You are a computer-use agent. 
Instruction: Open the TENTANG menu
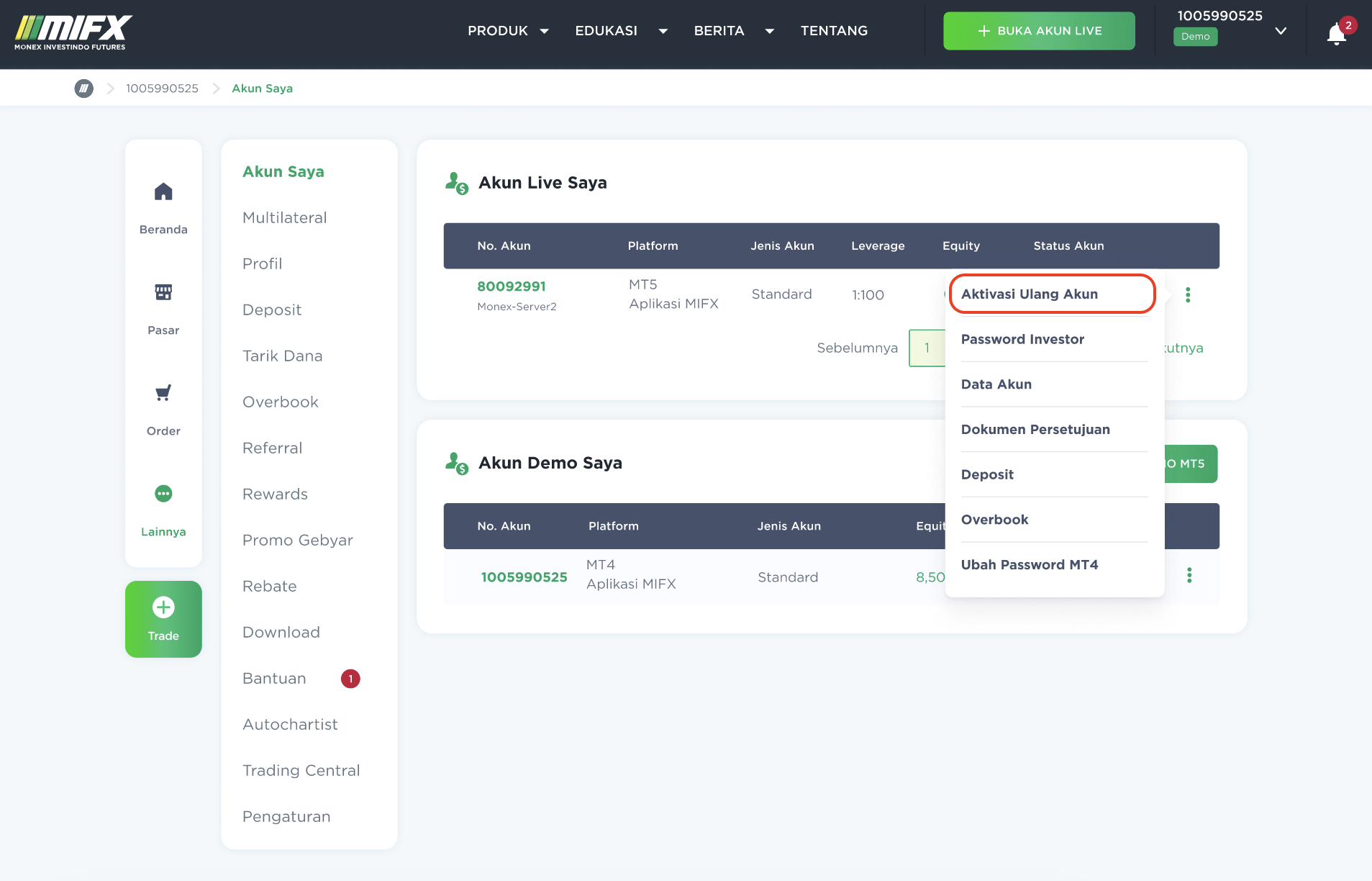[834, 31]
